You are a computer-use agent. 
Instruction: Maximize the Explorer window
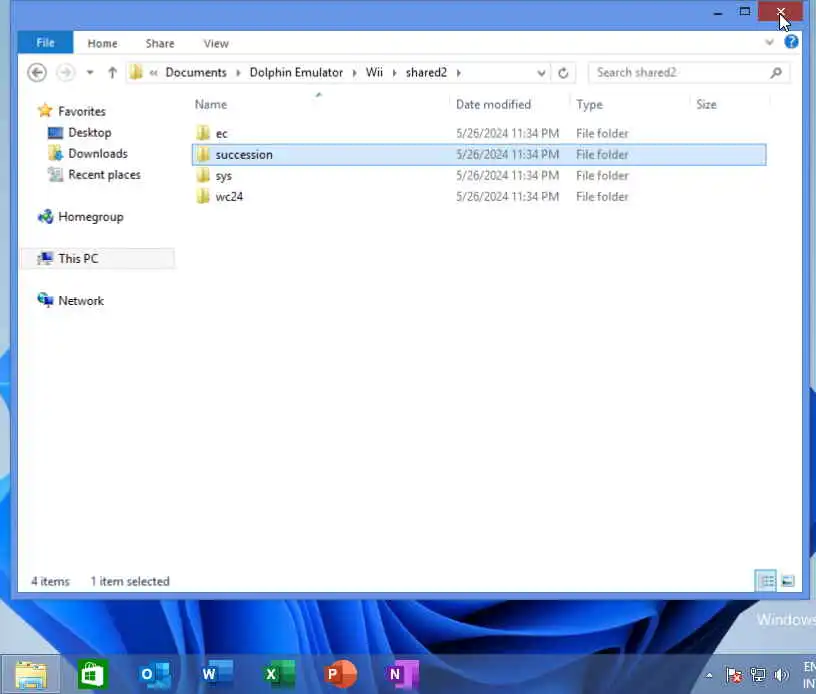[745, 11]
